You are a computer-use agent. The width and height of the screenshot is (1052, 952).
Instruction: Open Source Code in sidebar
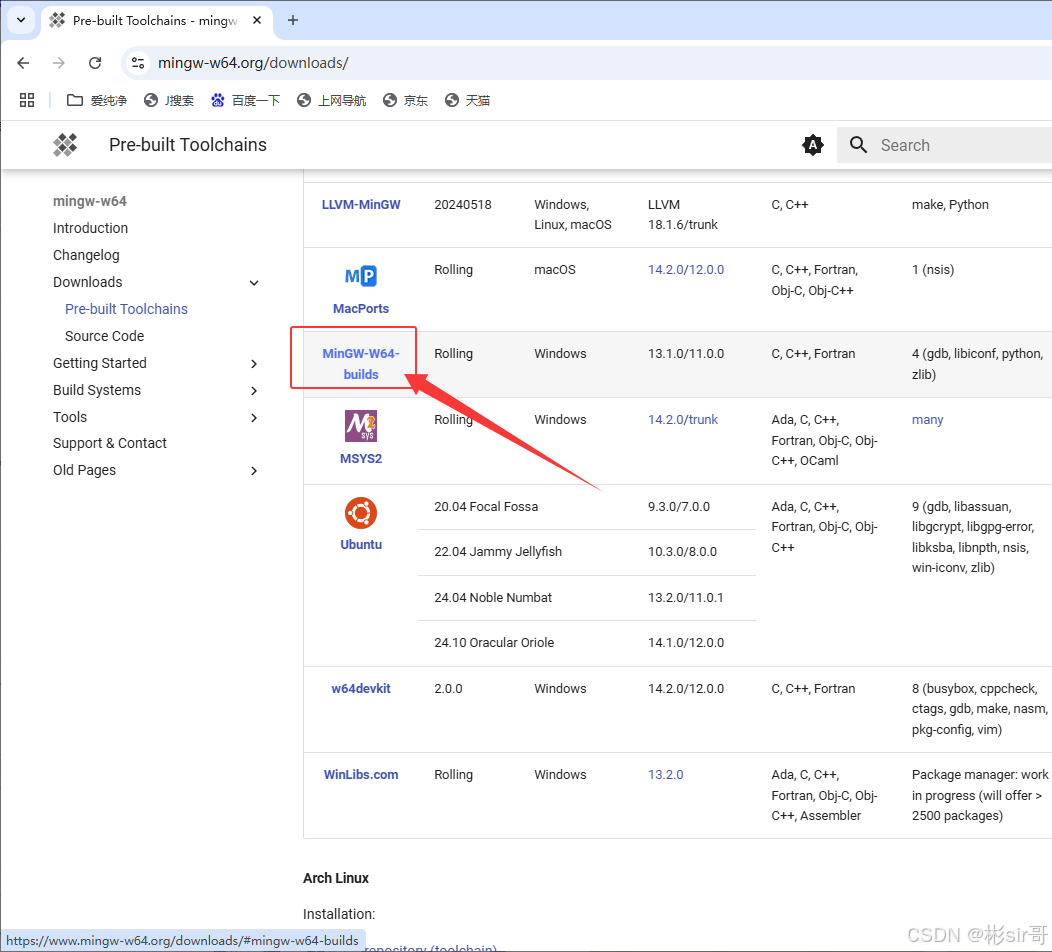click(x=105, y=336)
